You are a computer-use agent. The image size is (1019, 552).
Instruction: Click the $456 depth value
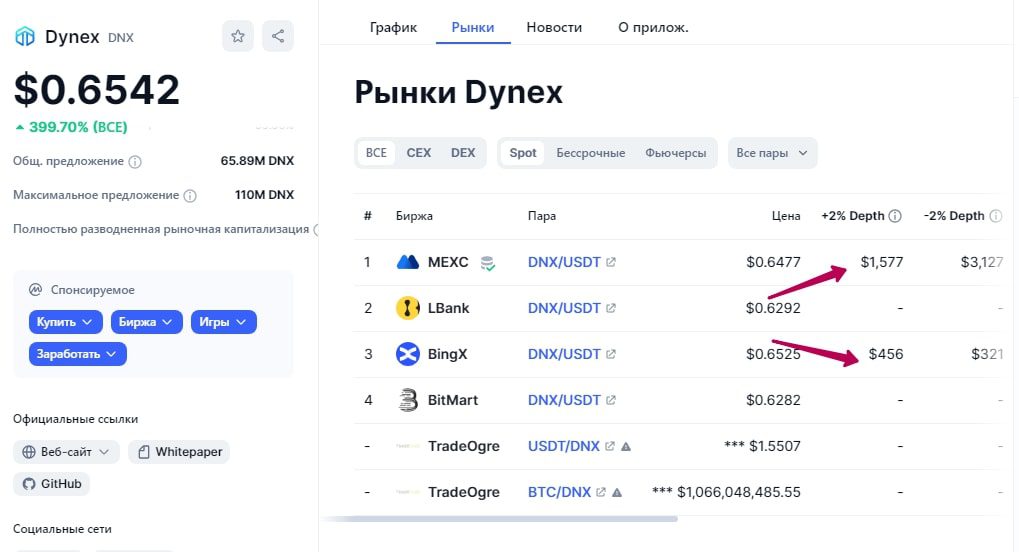[886, 354]
